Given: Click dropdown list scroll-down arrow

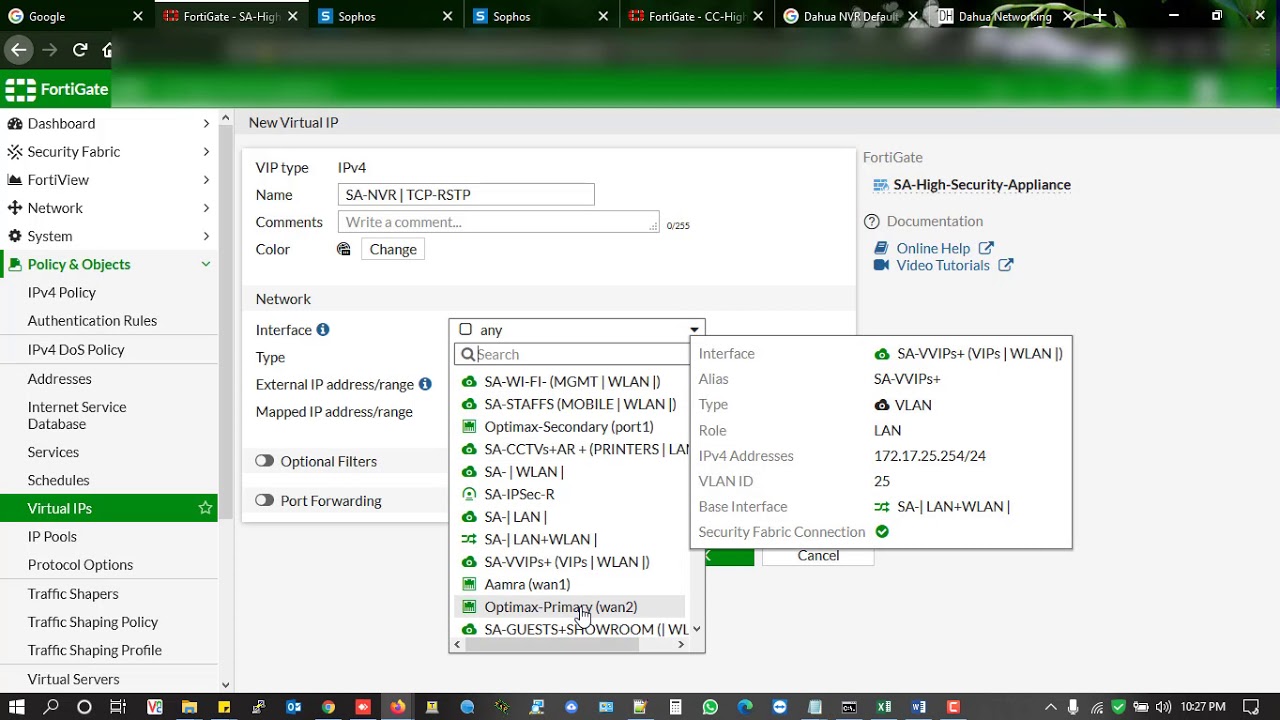Looking at the screenshot, I should [697, 629].
